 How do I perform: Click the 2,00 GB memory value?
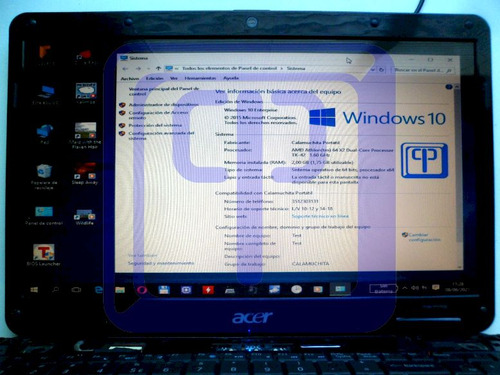point(322,162)
